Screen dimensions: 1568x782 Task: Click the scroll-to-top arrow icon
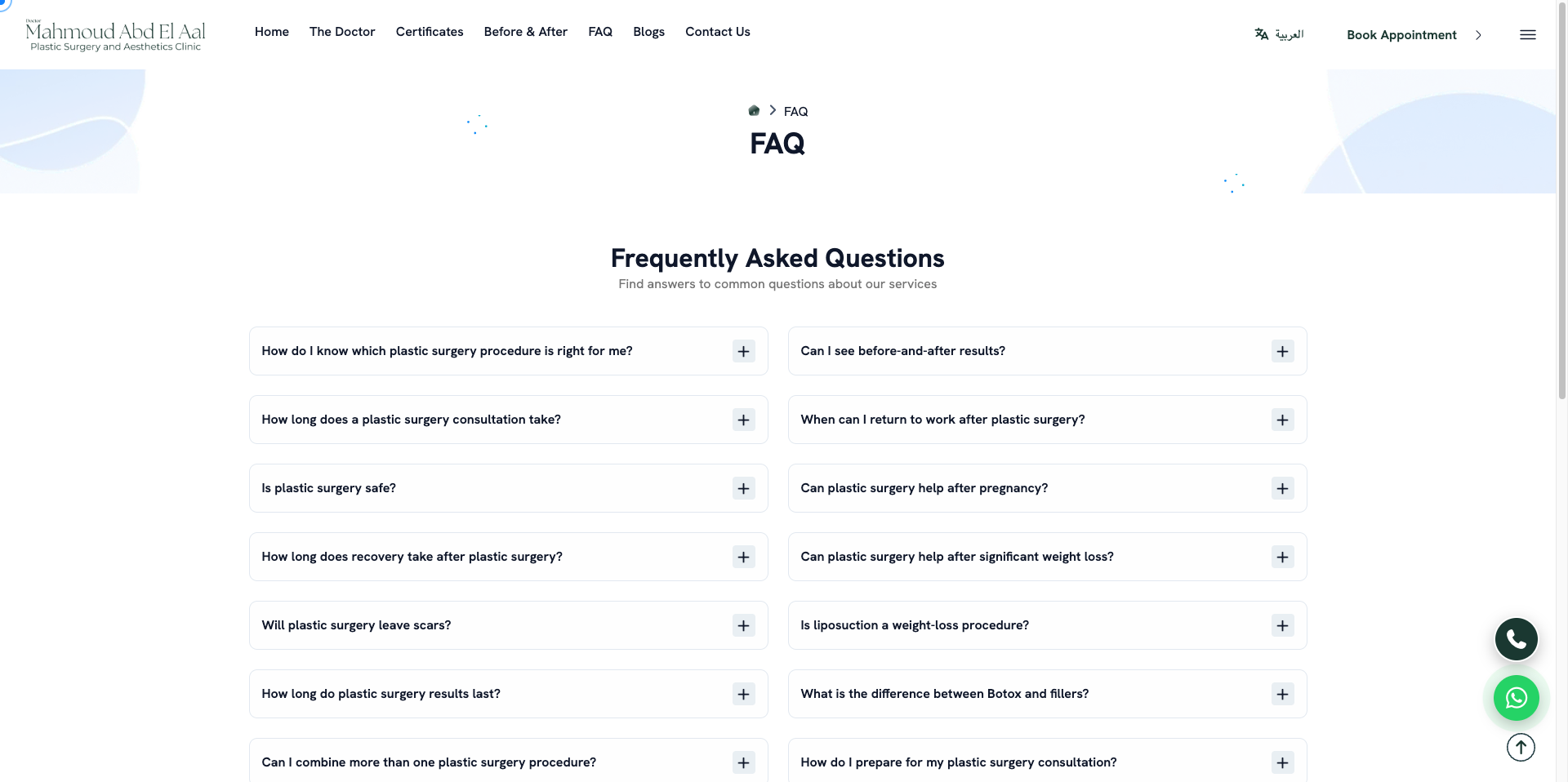click(1521, 747)
